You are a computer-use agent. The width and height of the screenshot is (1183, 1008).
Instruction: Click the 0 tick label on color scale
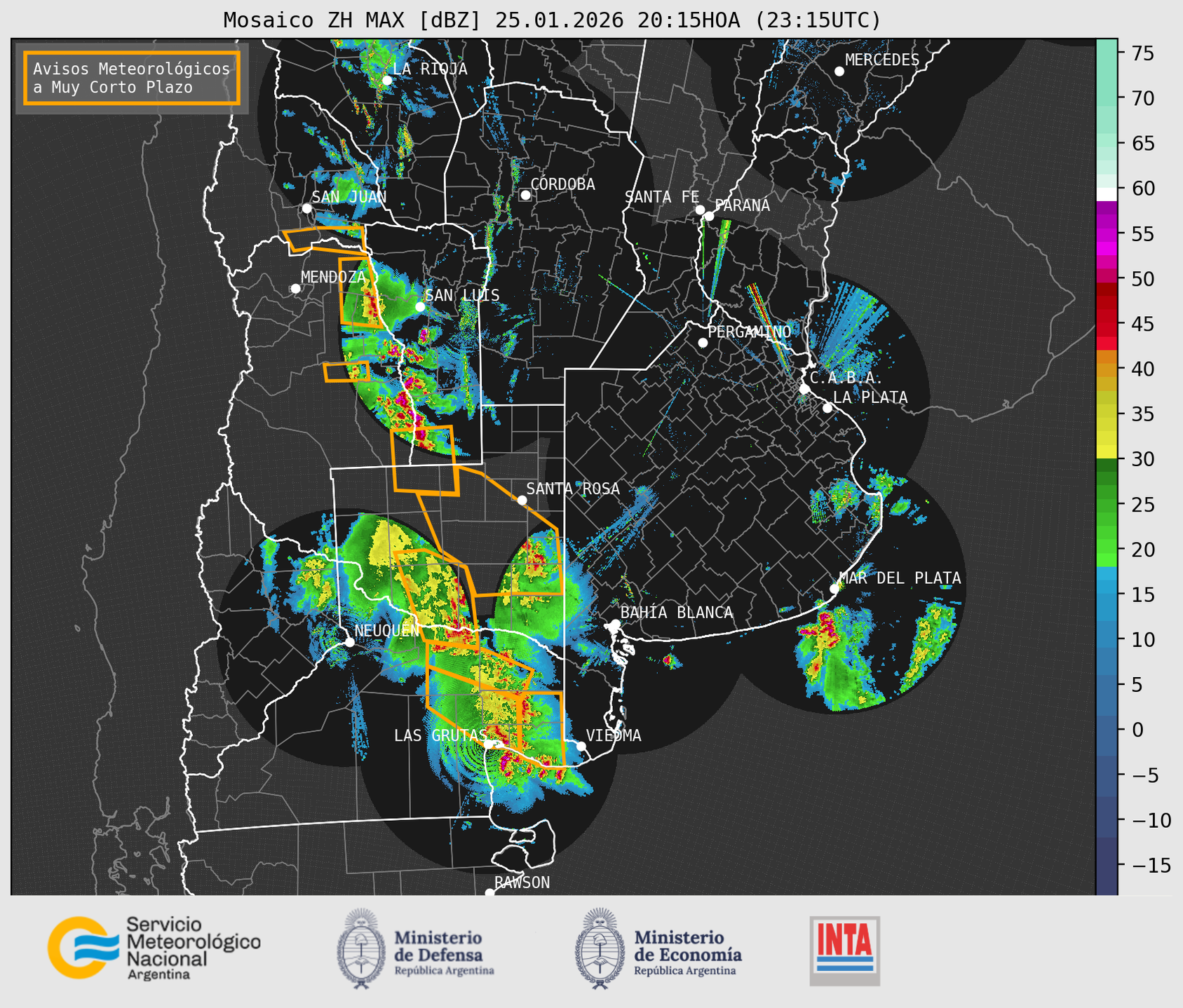coord(1137,730)
